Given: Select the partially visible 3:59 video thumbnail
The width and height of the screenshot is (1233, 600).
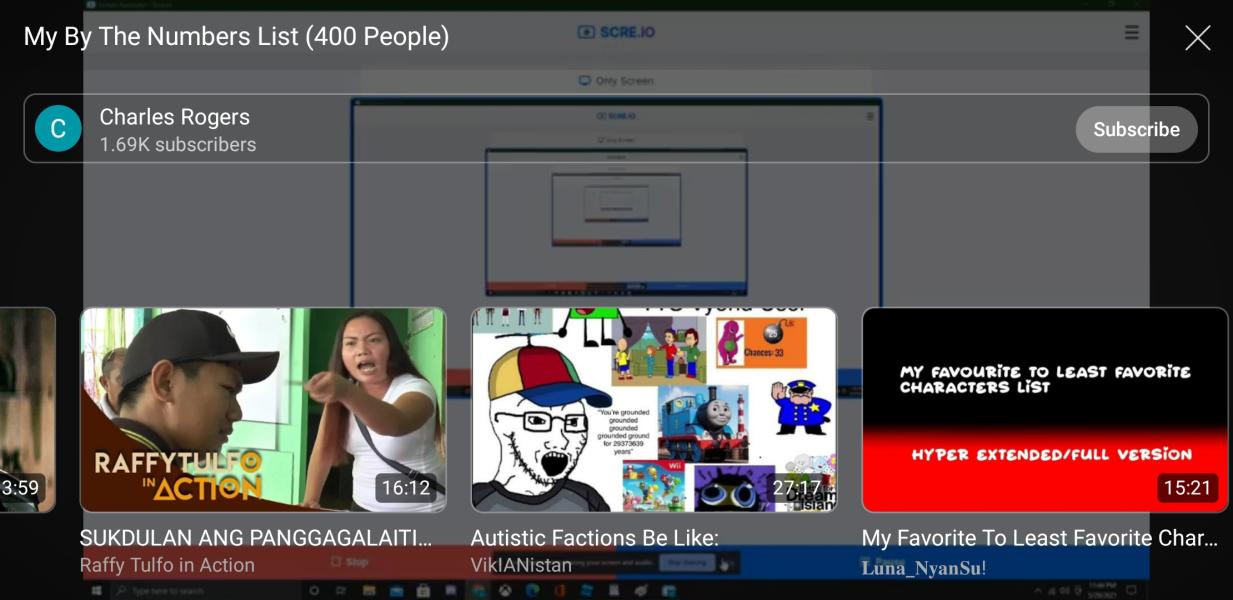Looking at the screenshot, I should pos(27,410).
